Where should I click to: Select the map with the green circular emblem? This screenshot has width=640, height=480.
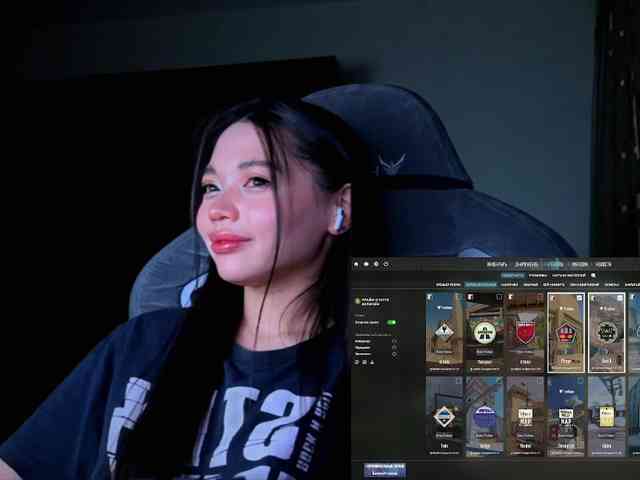point(485,332)
